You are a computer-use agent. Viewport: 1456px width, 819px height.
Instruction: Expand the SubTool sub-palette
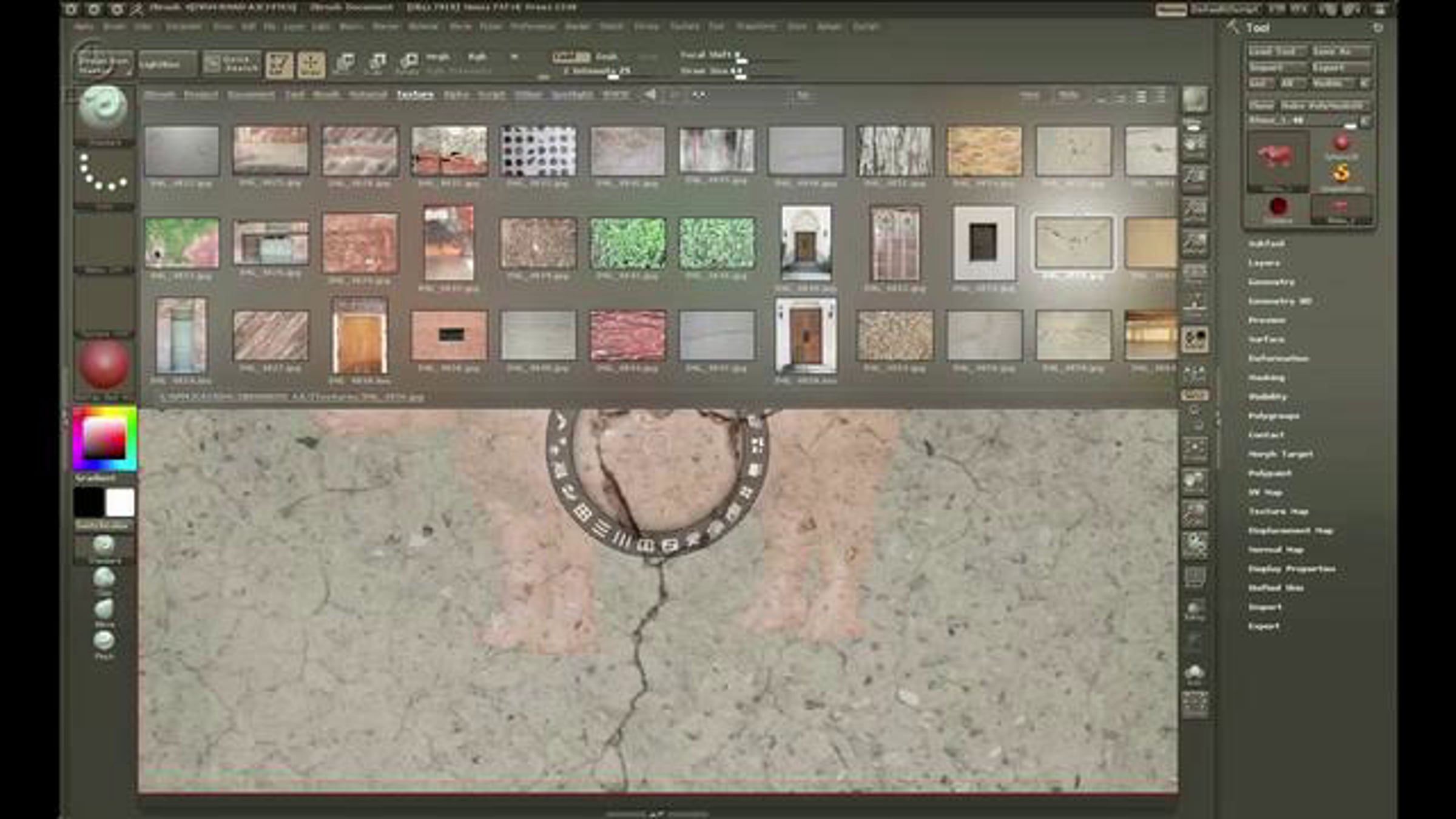click(1266, 244)
